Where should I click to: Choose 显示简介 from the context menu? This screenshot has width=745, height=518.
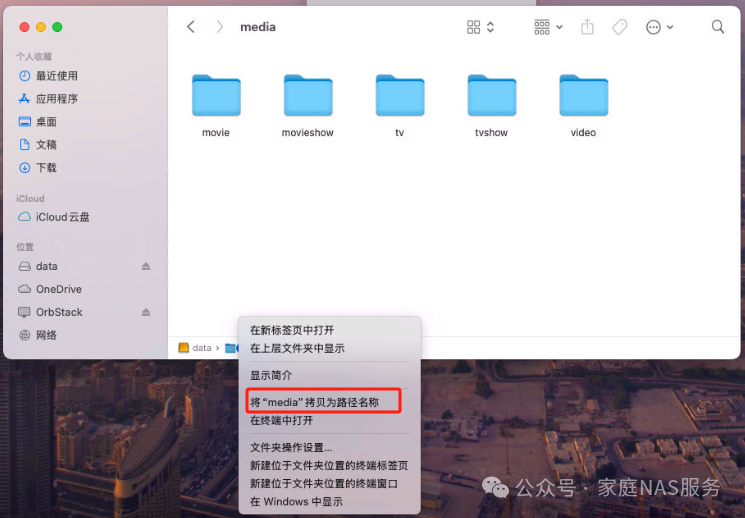(271, 375)
